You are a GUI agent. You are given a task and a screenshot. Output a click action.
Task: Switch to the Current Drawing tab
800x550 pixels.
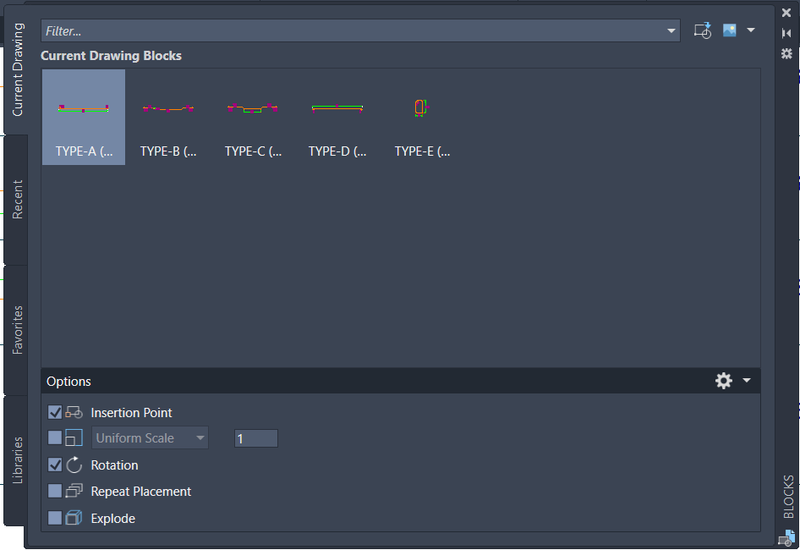[x=17, y=69]
